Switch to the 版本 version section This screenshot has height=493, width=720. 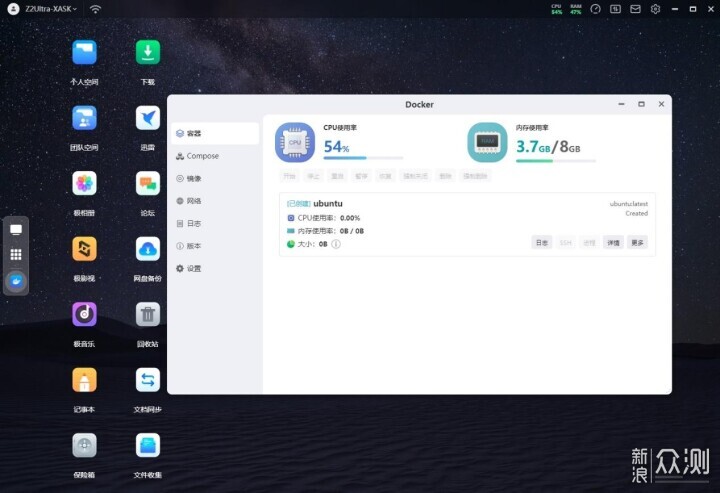coord(215,246)
